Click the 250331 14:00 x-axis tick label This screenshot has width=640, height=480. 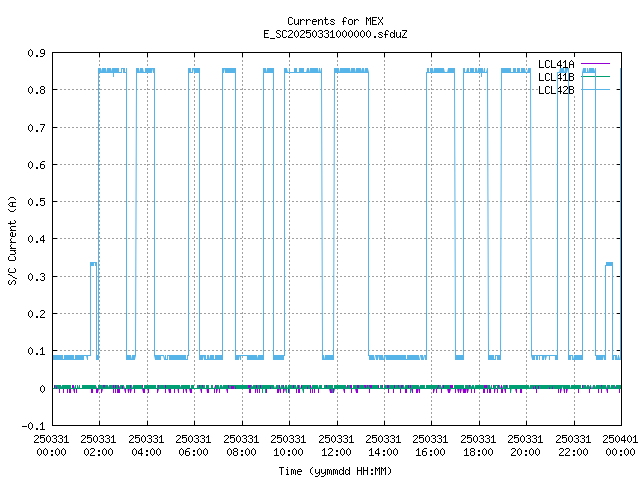(383, 446)
